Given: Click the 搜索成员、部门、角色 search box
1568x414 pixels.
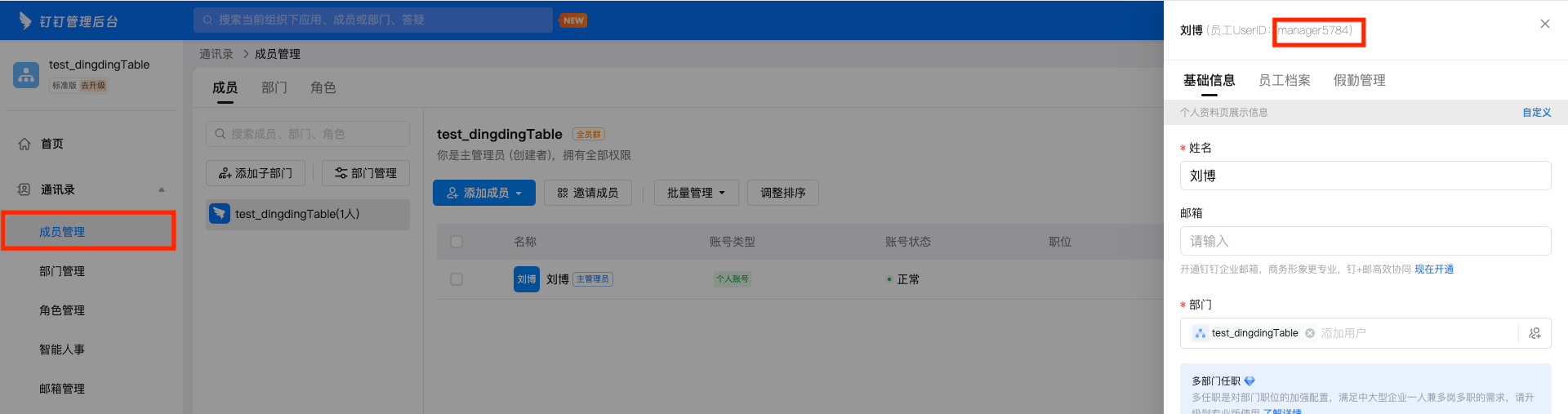Looking at the screenshot, I should pos(308,134).
